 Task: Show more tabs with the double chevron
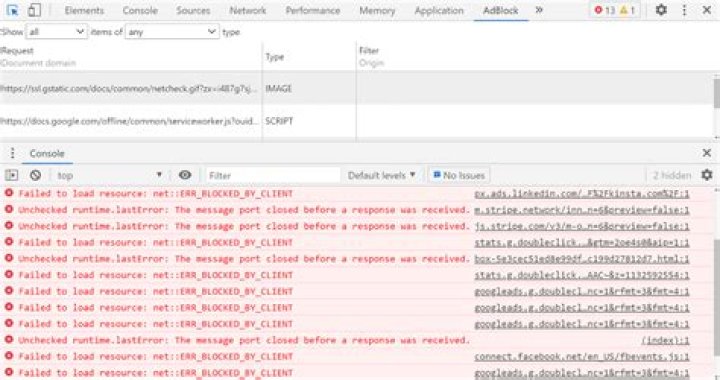pyautogui.click(x=539, y=10)
